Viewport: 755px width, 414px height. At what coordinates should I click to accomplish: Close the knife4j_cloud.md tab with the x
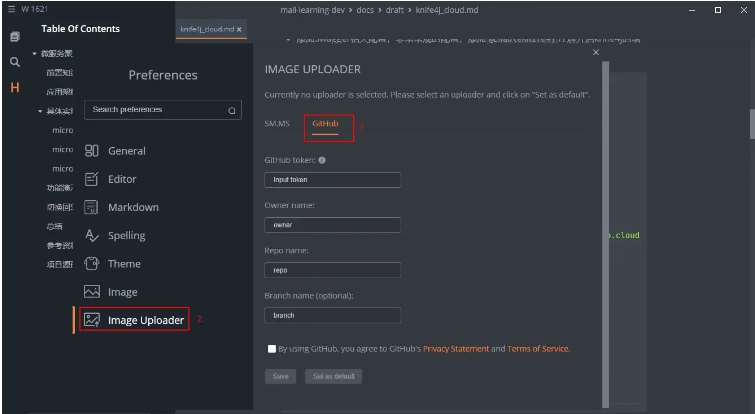pyautogui.click(x=239, y=29)
